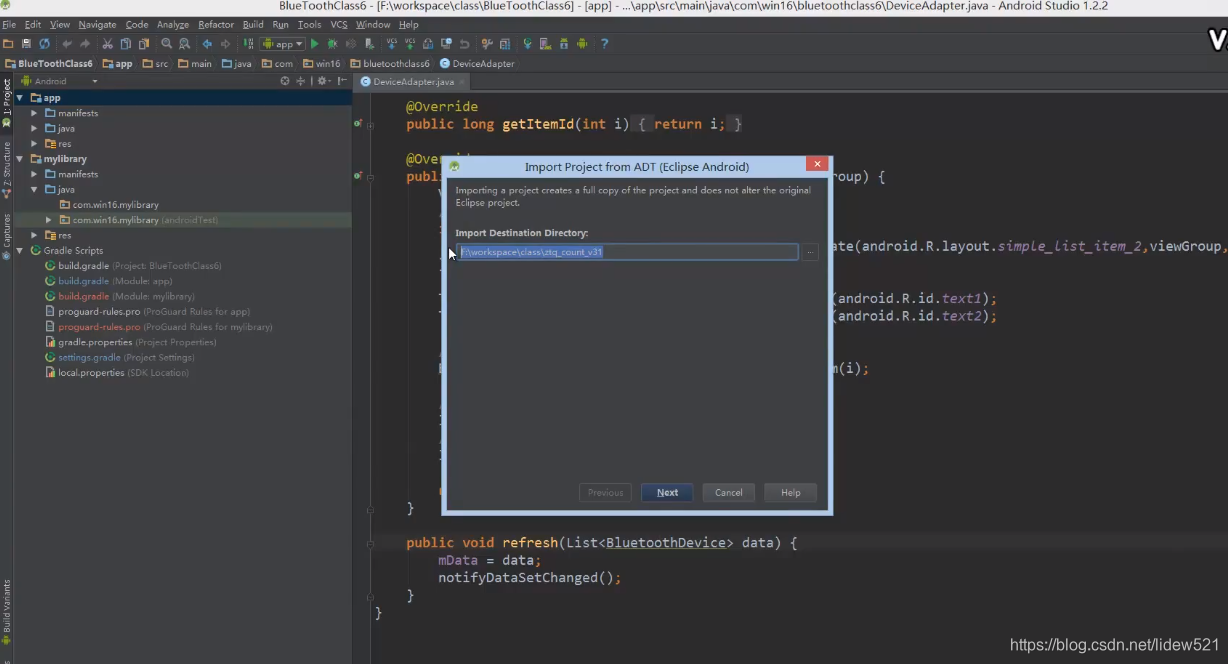Click the Revert changes icon

coord(465,44)
